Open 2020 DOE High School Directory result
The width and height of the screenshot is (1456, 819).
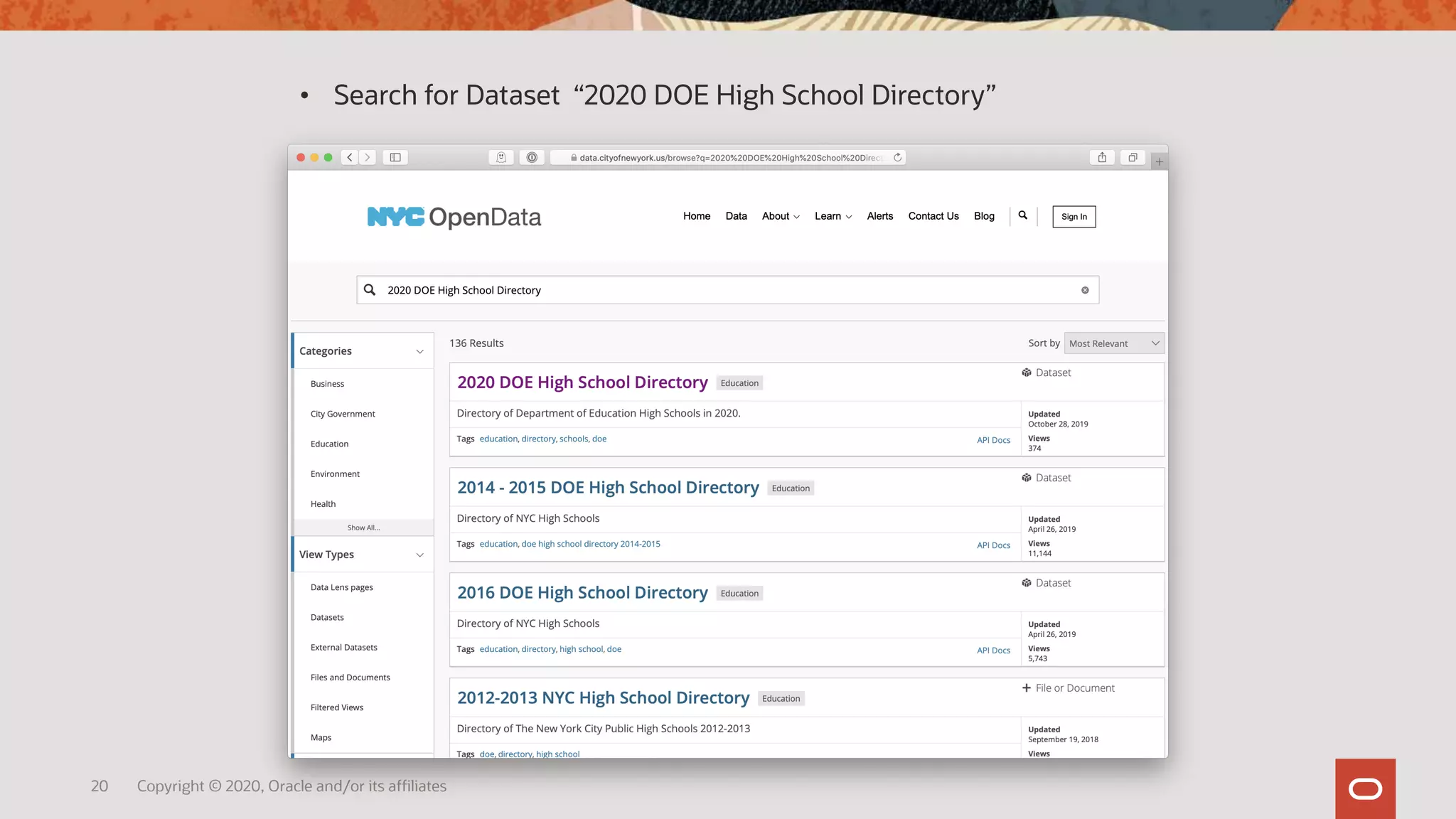click(x=582, y=382)
